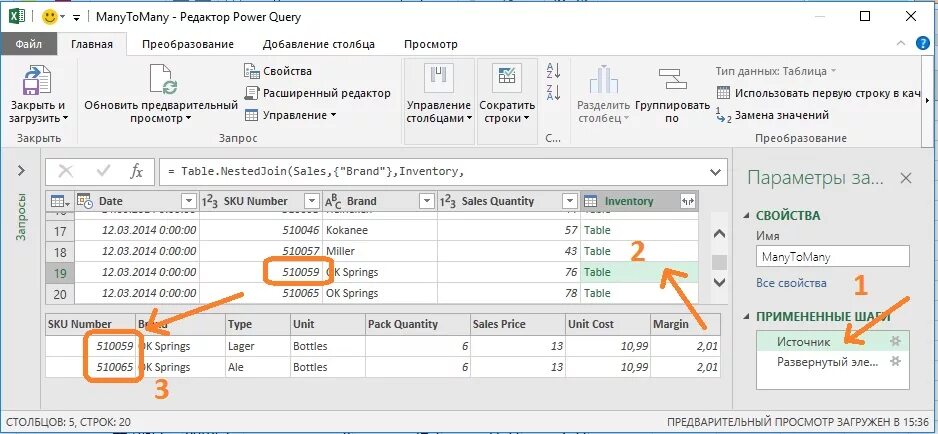
Task: Click Замена значений replace values
Action: coord(773,115)
